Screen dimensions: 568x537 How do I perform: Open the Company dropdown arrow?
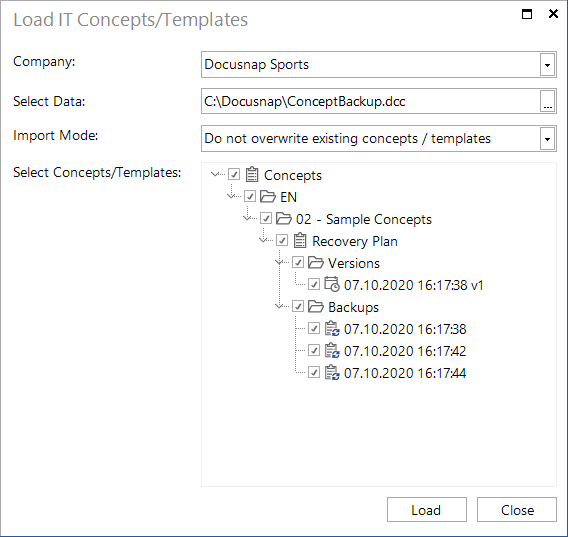pyautogui.click(x=547, y=65)
